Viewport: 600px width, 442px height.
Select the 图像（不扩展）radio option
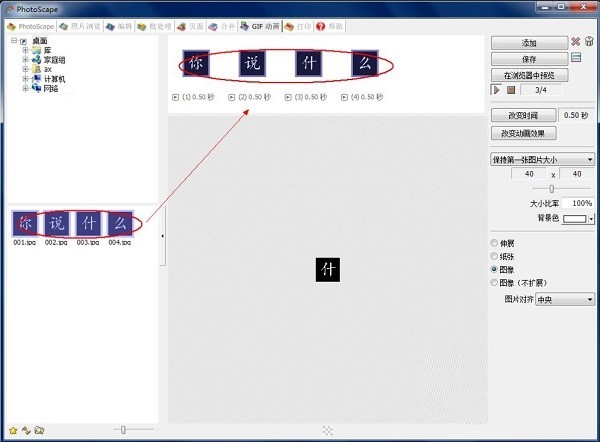coord(494,282)
